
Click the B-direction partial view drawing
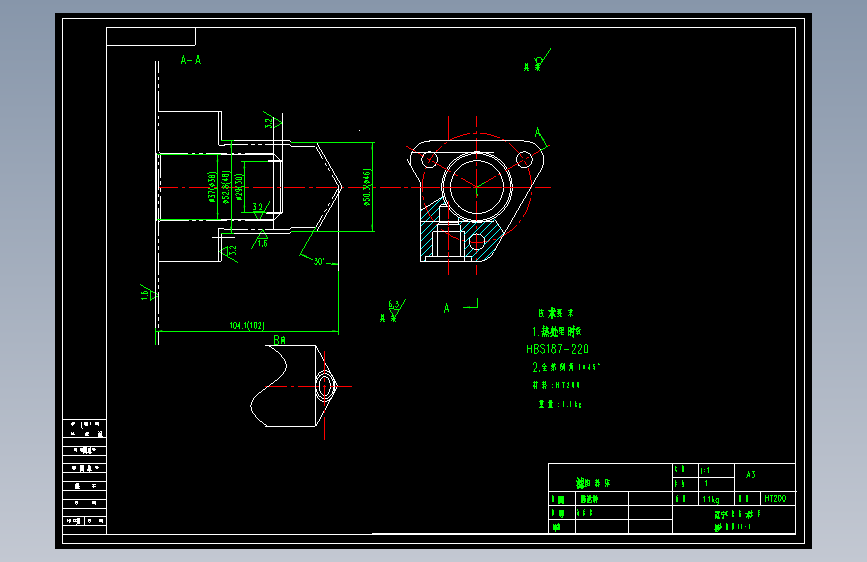point(293,386)
